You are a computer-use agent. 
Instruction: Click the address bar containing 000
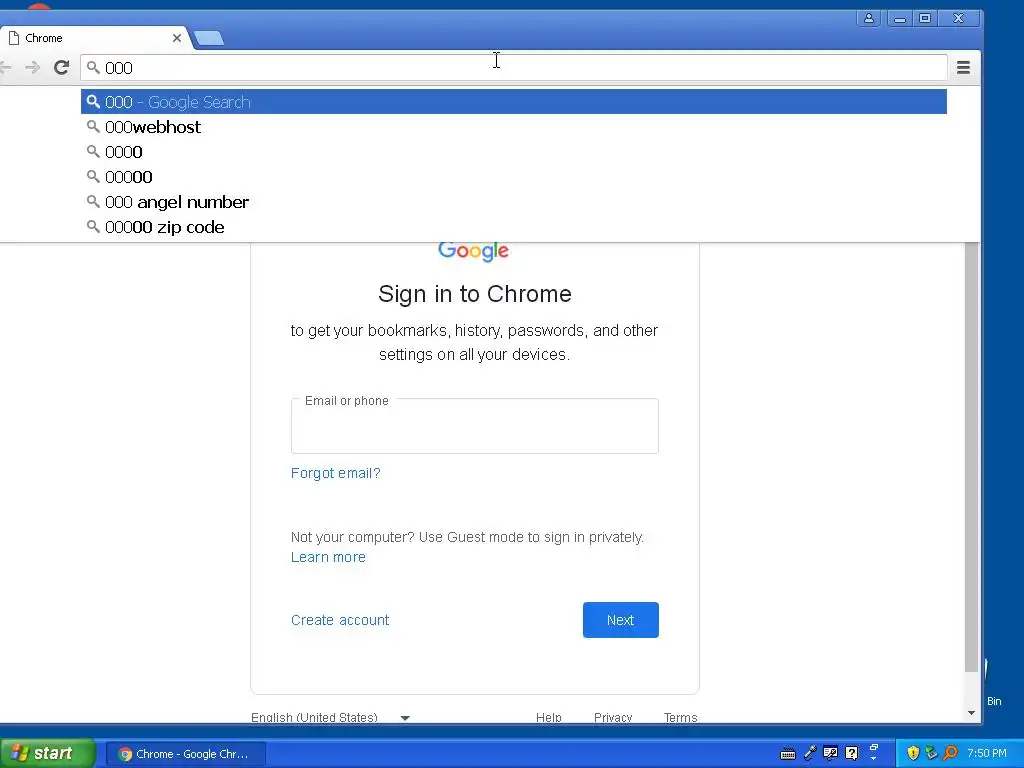tap(514, 68)
